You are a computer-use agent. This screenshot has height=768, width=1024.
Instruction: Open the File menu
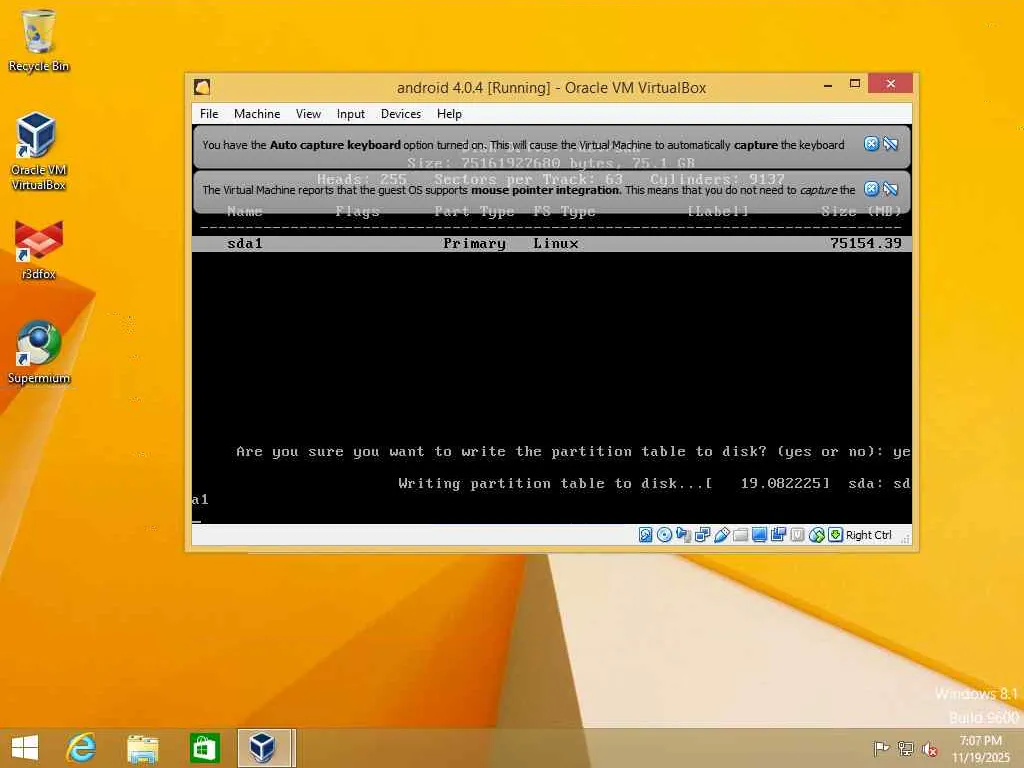coord(209,114)
